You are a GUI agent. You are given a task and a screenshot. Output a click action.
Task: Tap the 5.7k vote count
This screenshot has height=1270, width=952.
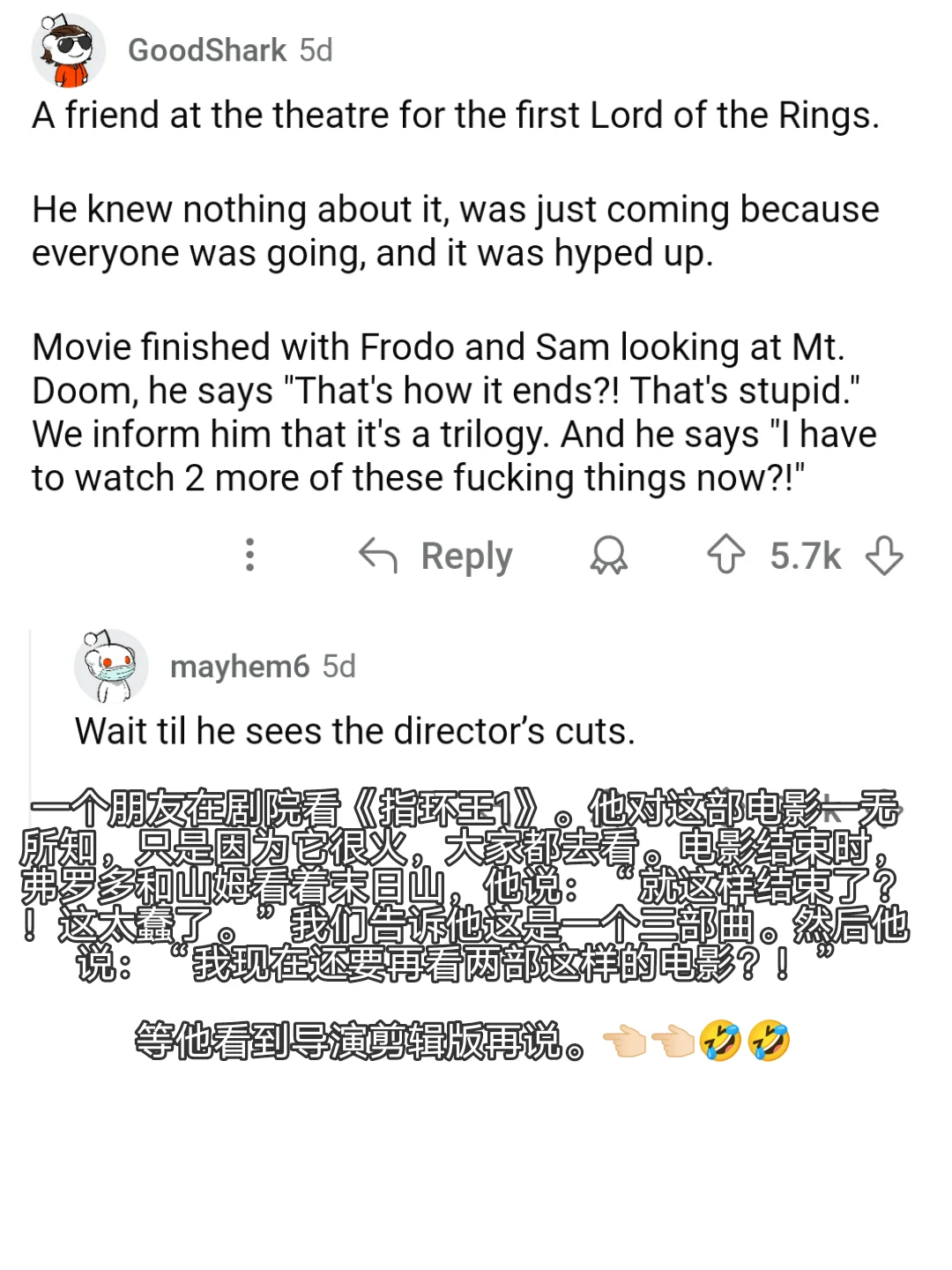click(805, 556)
